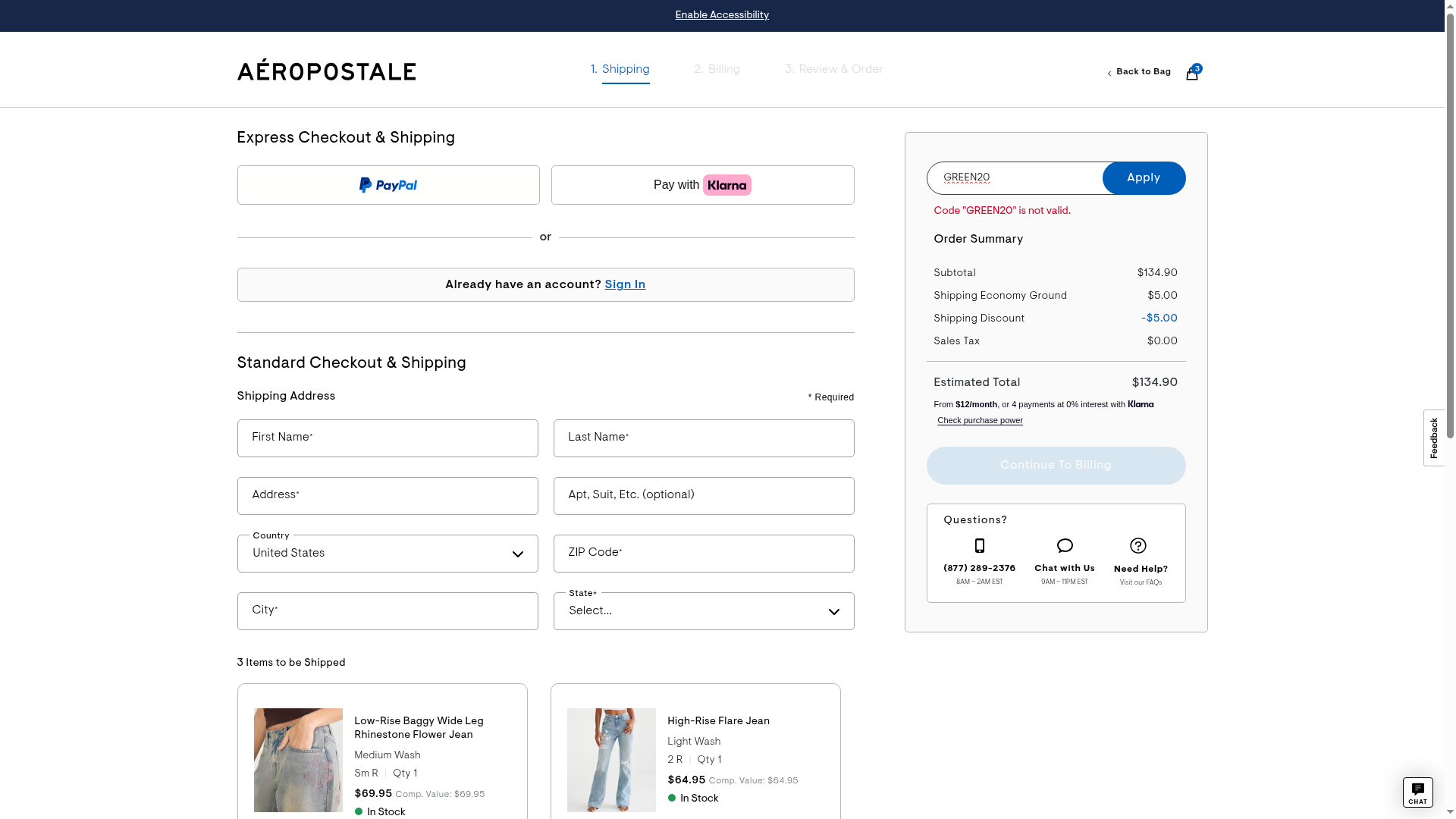The height and width of the screenshot is (819, 1456).
Task: Pay with the PayPal button
Action: click(388, 185)
